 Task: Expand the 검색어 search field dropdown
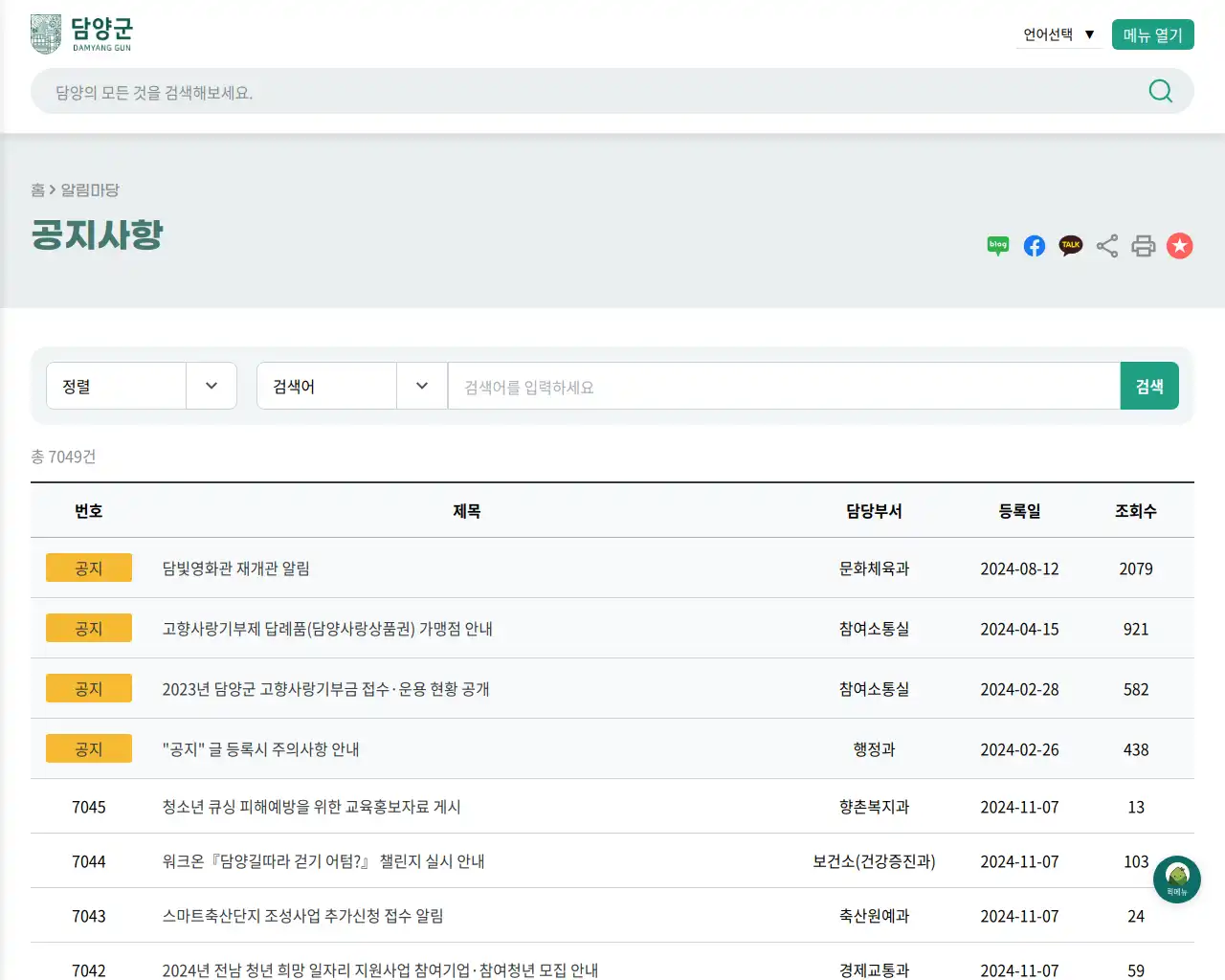click(x=352, y=386)
